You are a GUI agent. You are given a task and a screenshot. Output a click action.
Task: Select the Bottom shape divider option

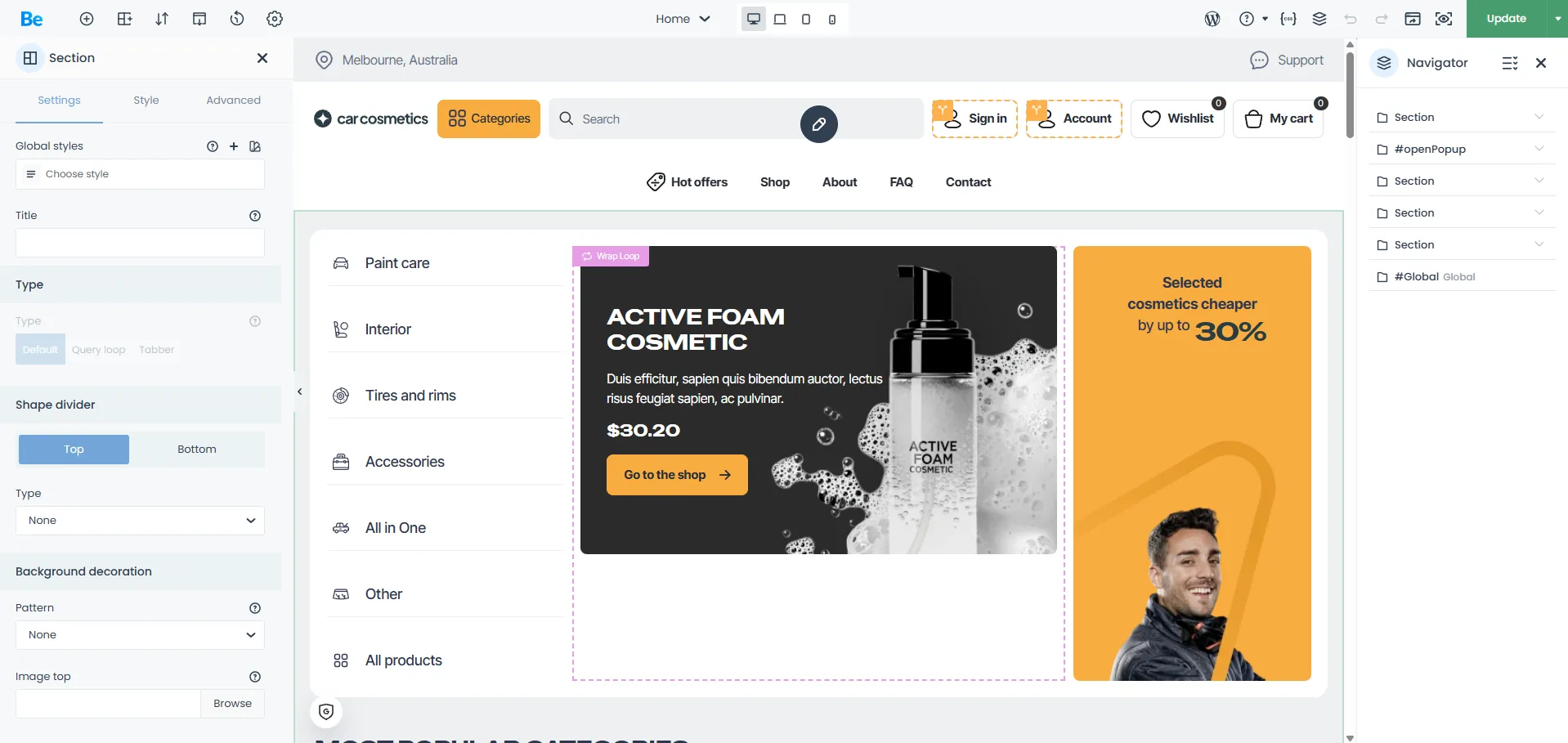197,450
